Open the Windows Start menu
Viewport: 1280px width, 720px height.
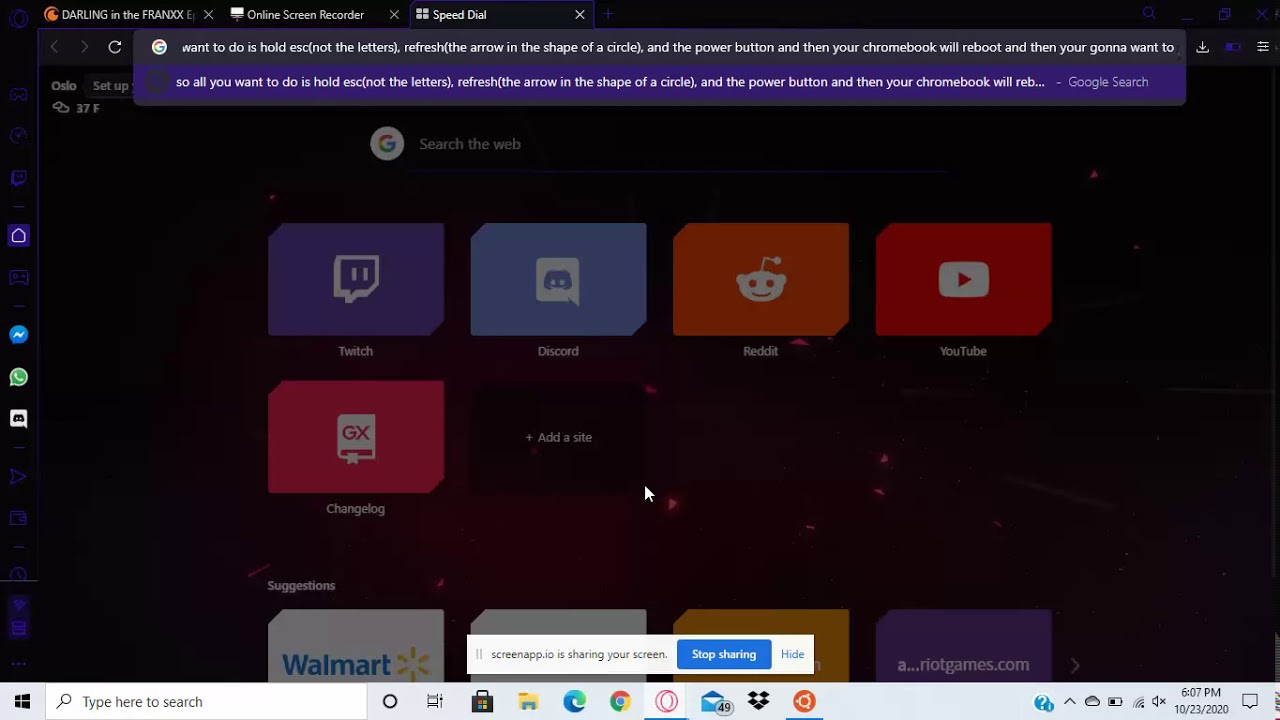[x=22, y=702]
